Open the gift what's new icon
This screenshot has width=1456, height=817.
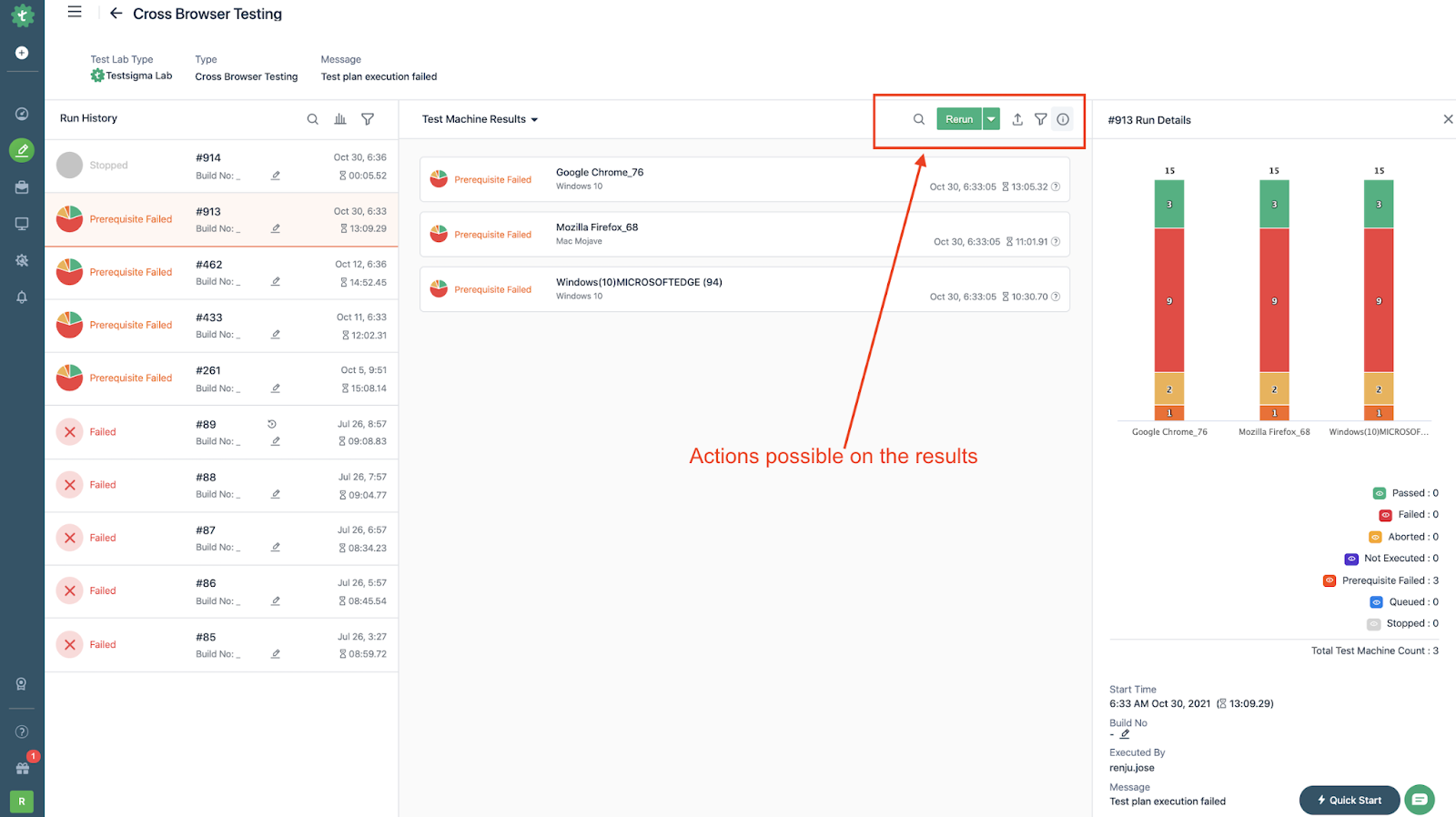[22, 768]
